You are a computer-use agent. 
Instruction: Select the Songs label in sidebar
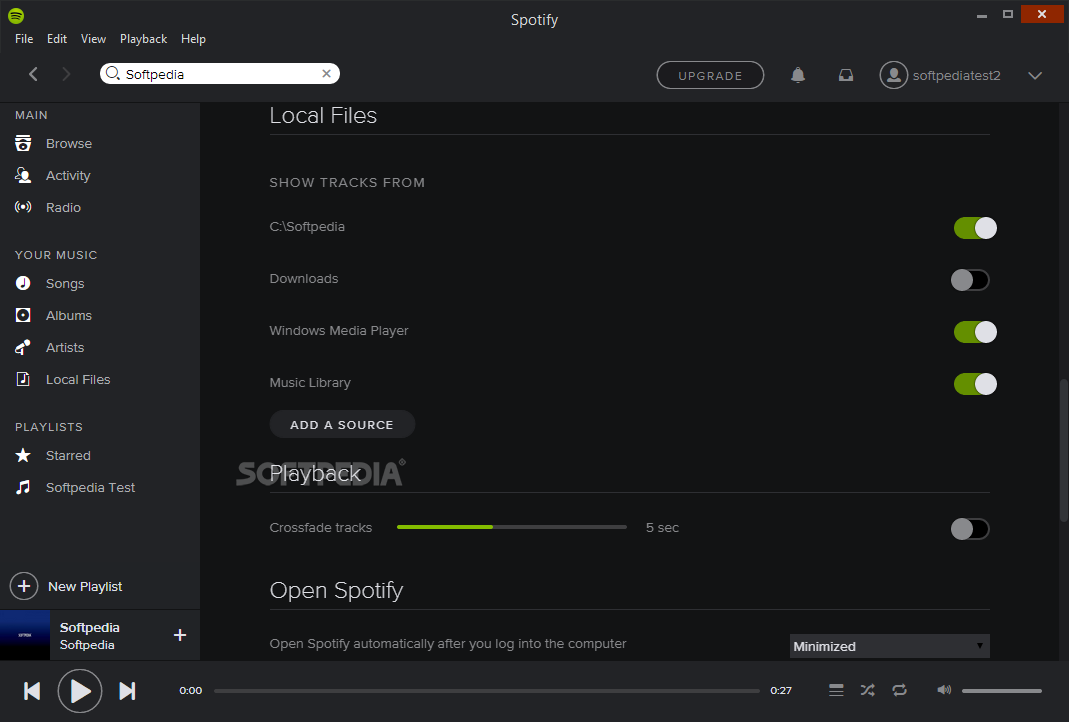pyautogui.click(x=65, y=283)
